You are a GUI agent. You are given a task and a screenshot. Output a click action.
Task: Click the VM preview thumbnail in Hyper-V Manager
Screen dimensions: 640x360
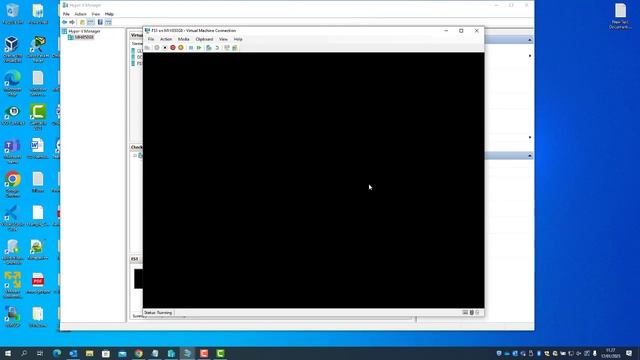[138, 279]
